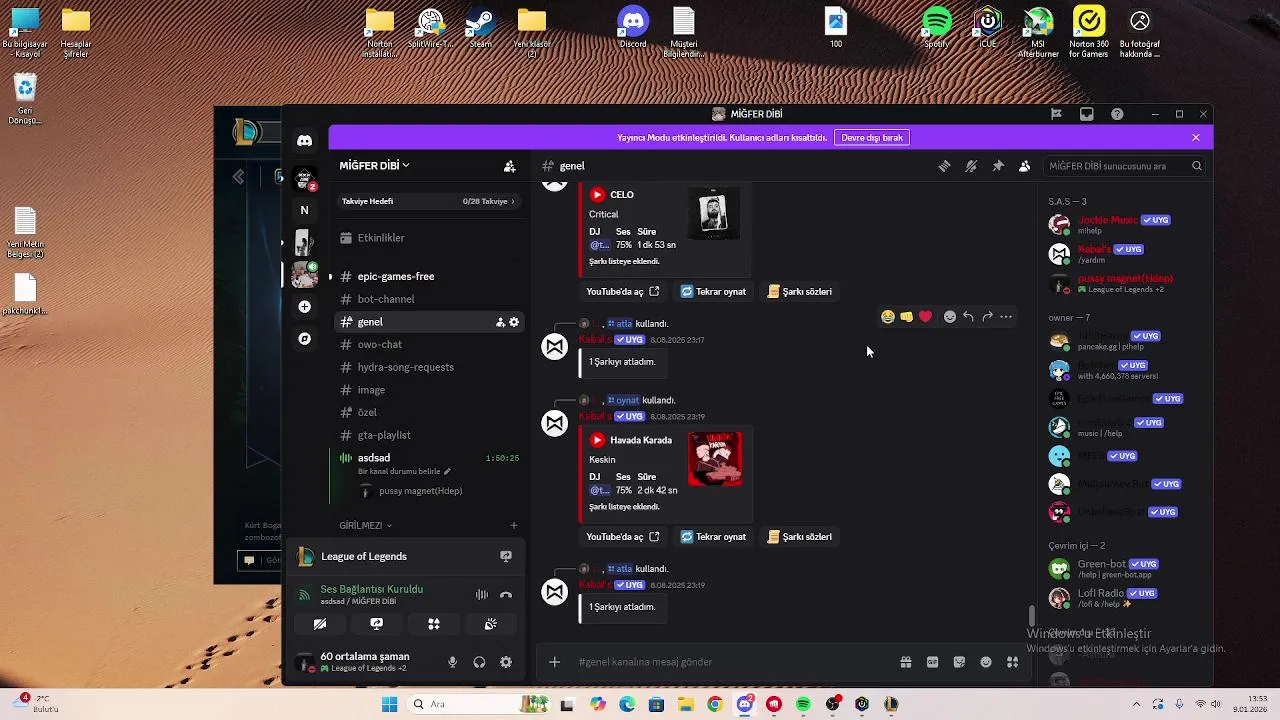Screen dimensions: 1280x720
Task: Dismiss the streamer mode banner
Action: pyautogui.click(x=1196, y=138)
